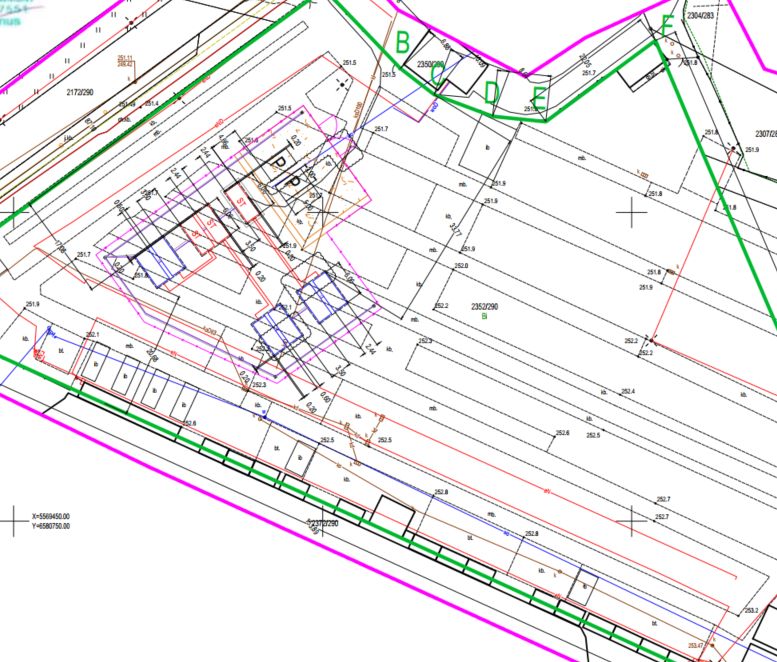Click the 253.2 elevation label
This screenshot has height=662, width=777.
pos(750,610)
